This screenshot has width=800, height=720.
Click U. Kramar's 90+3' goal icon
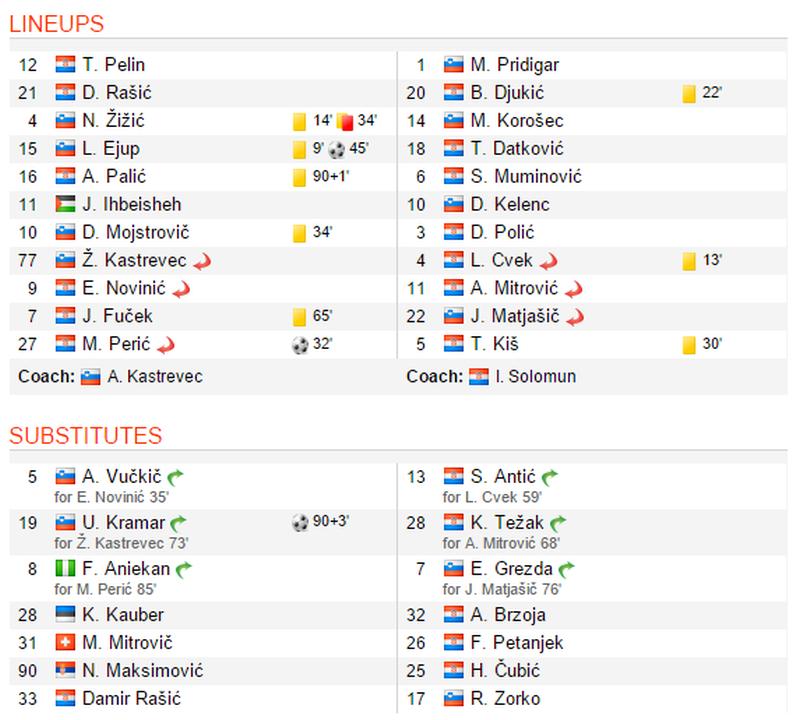point(300,522)
